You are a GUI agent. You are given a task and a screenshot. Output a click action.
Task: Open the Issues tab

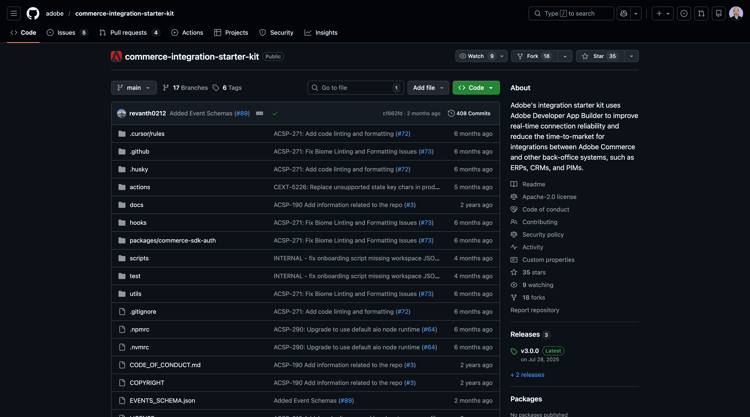click(67, 33)
